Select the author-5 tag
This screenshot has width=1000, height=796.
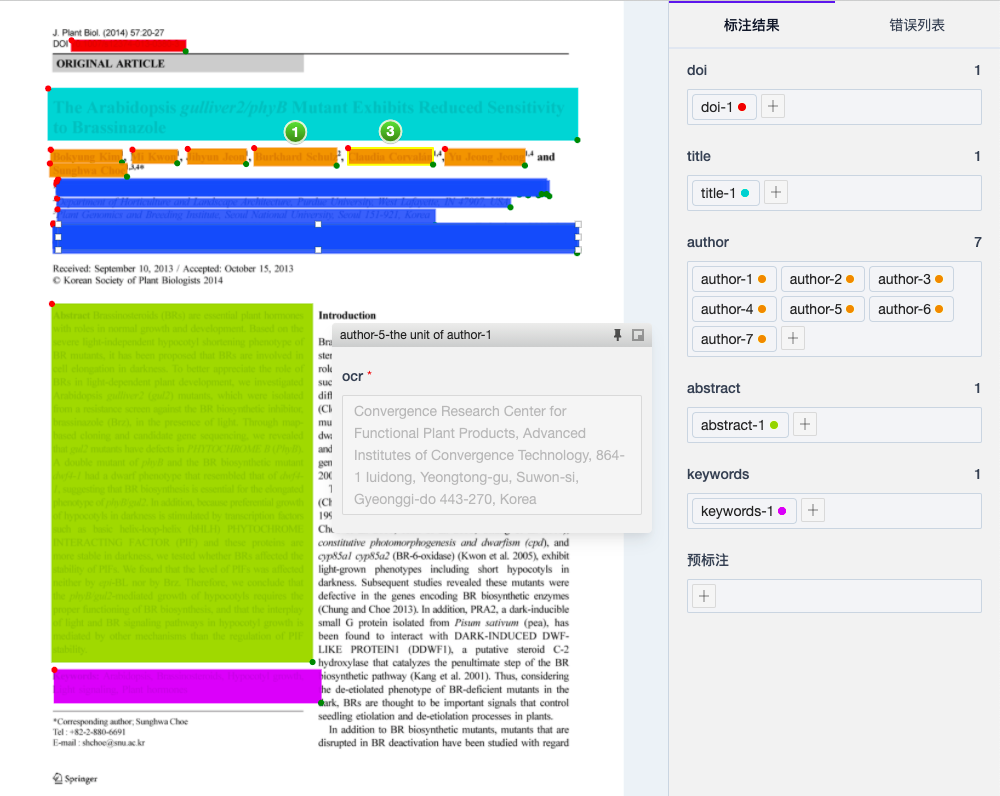click(x=823, y=309)
